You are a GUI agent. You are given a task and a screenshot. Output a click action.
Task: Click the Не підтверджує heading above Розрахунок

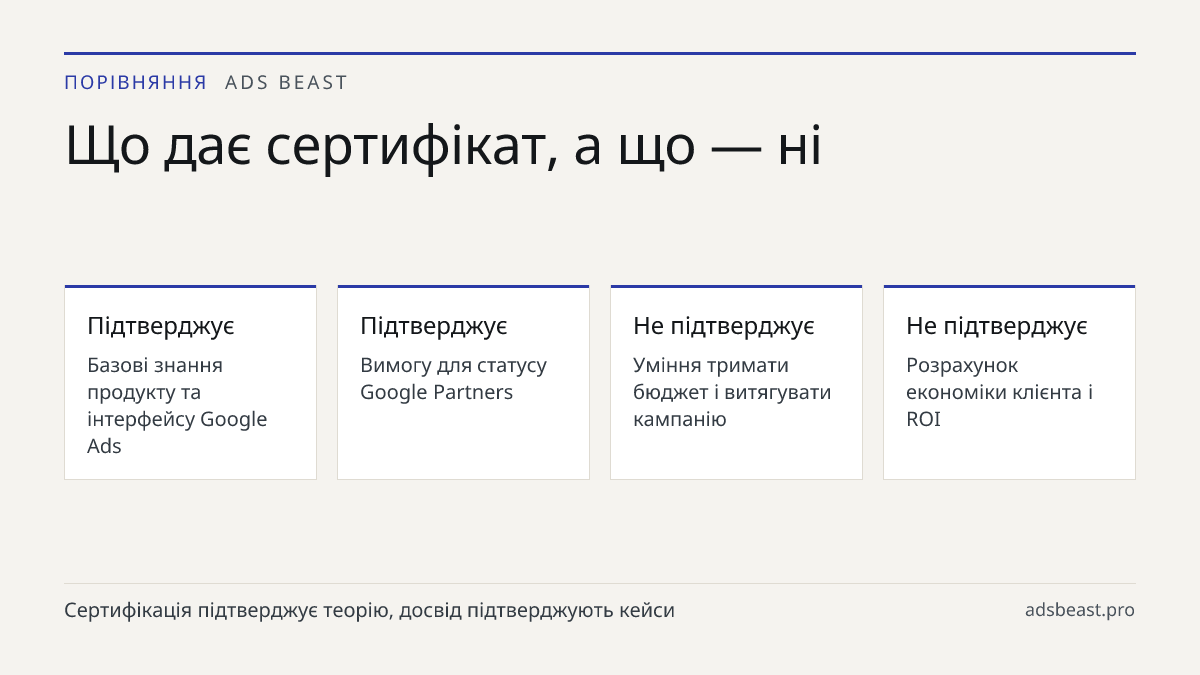point(997,326)
